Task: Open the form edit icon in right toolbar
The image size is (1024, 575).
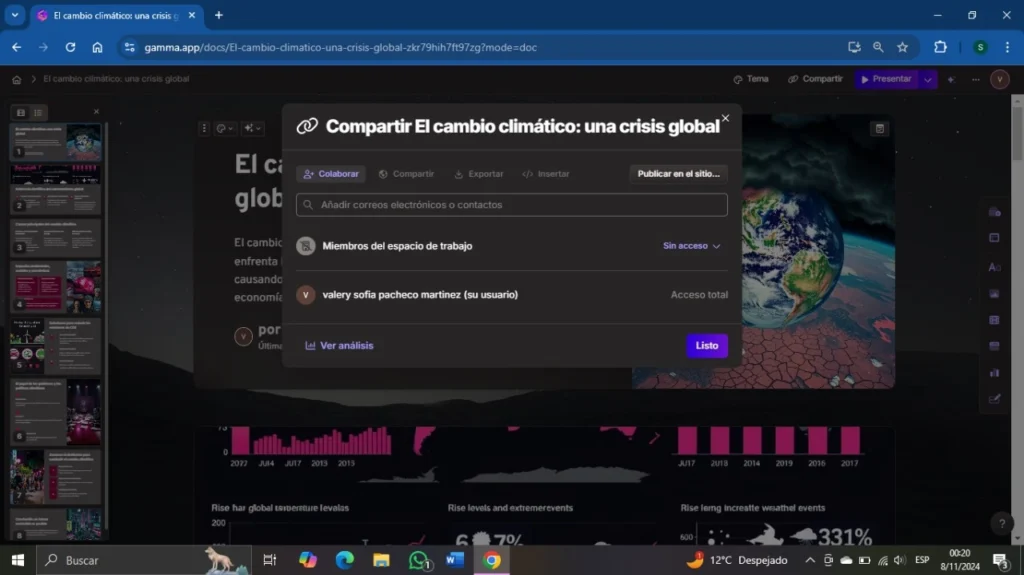Action: (x=995, y=399)
